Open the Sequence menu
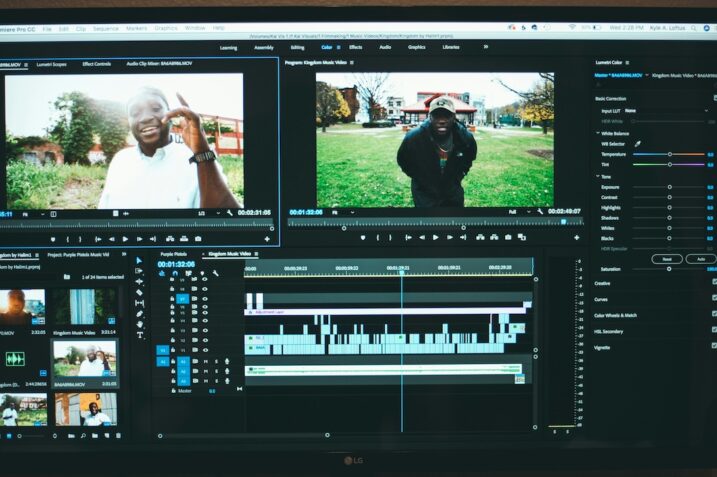Screen dimensions: 717x477 106,28
